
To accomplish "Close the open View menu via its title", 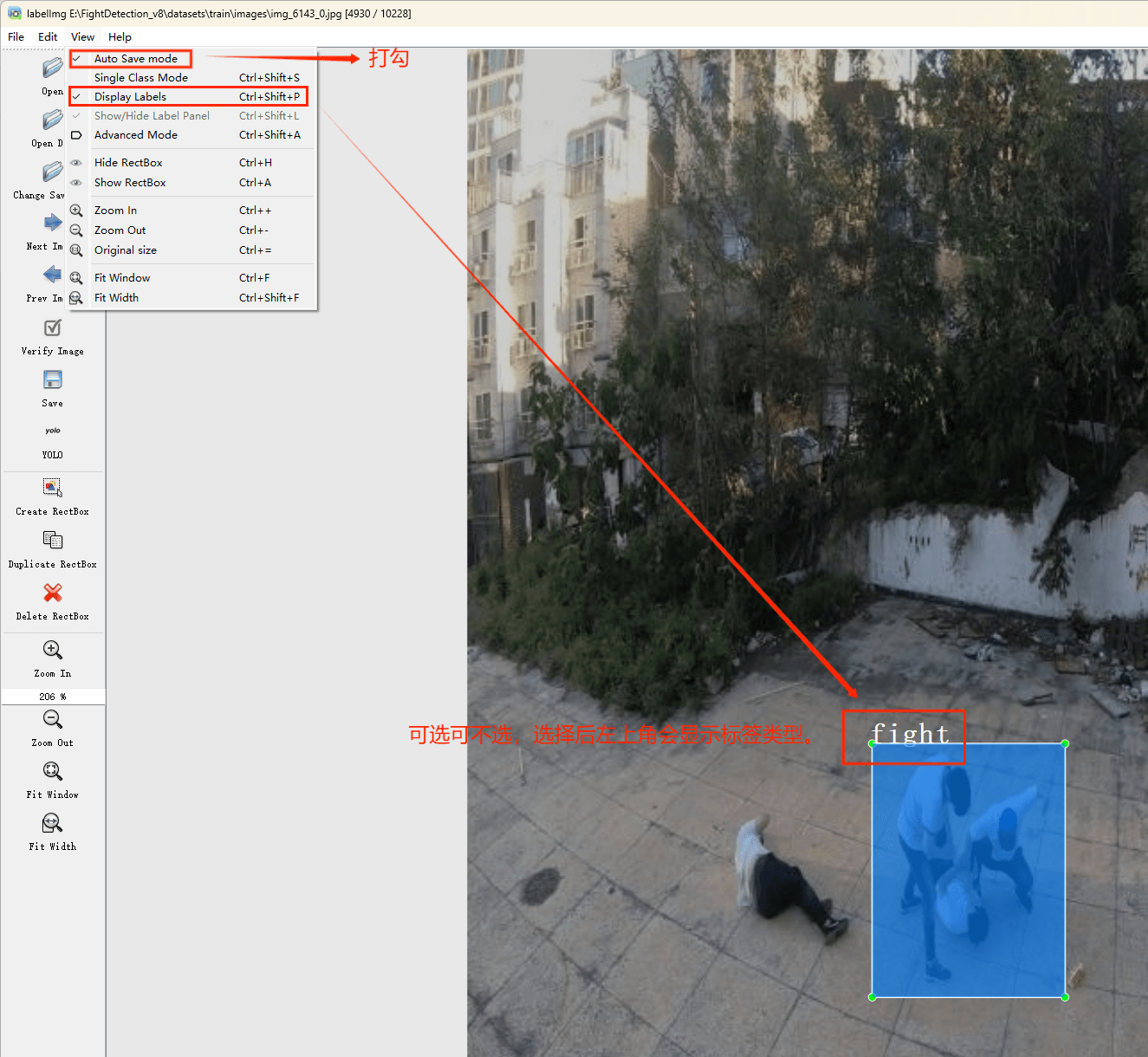I will point(83,37).
